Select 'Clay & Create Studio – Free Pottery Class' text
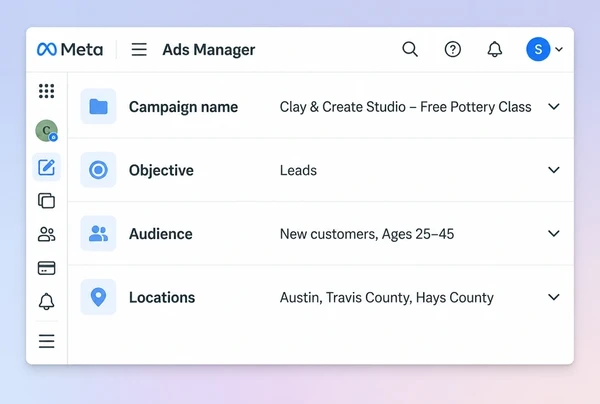 [406, 107]
